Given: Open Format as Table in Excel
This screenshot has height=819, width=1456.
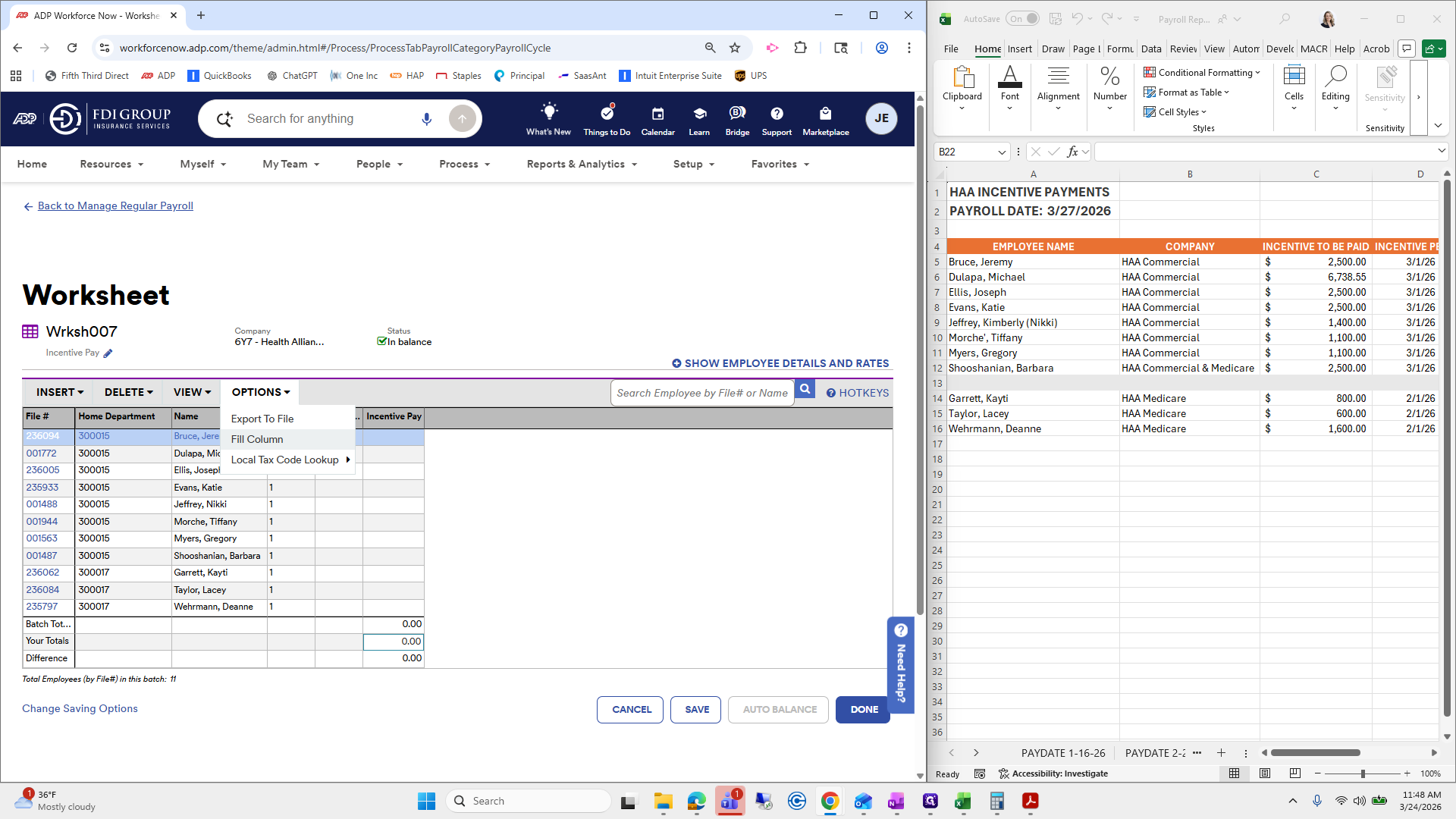Looking at the screenshot, I should [1186, 92].
